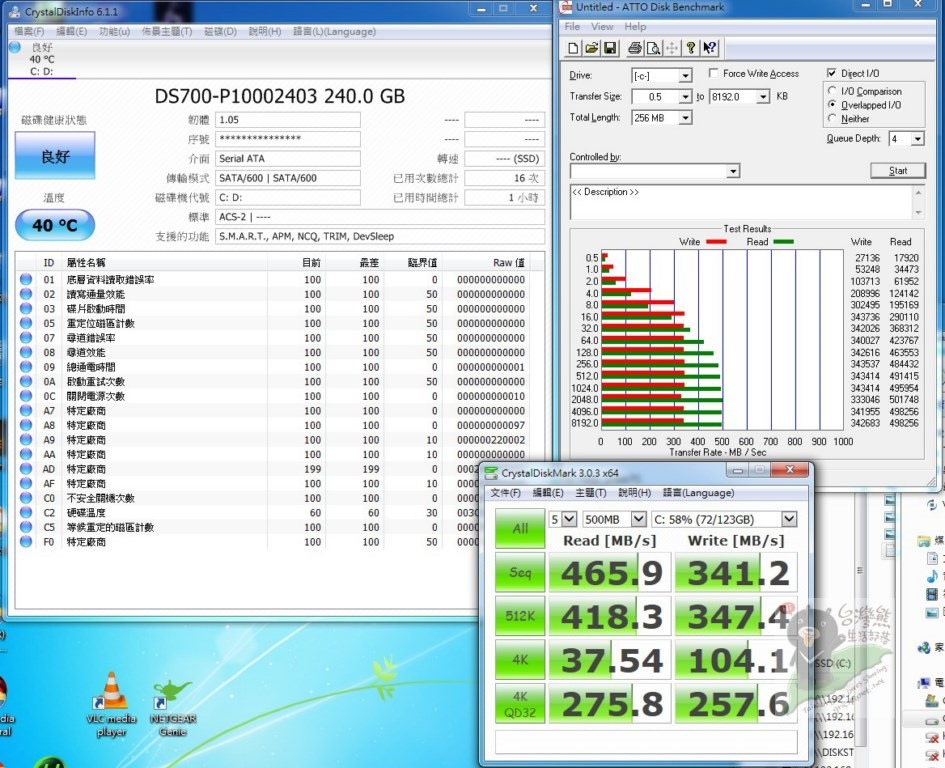Open the View menu in ATTO

[601, 27]
